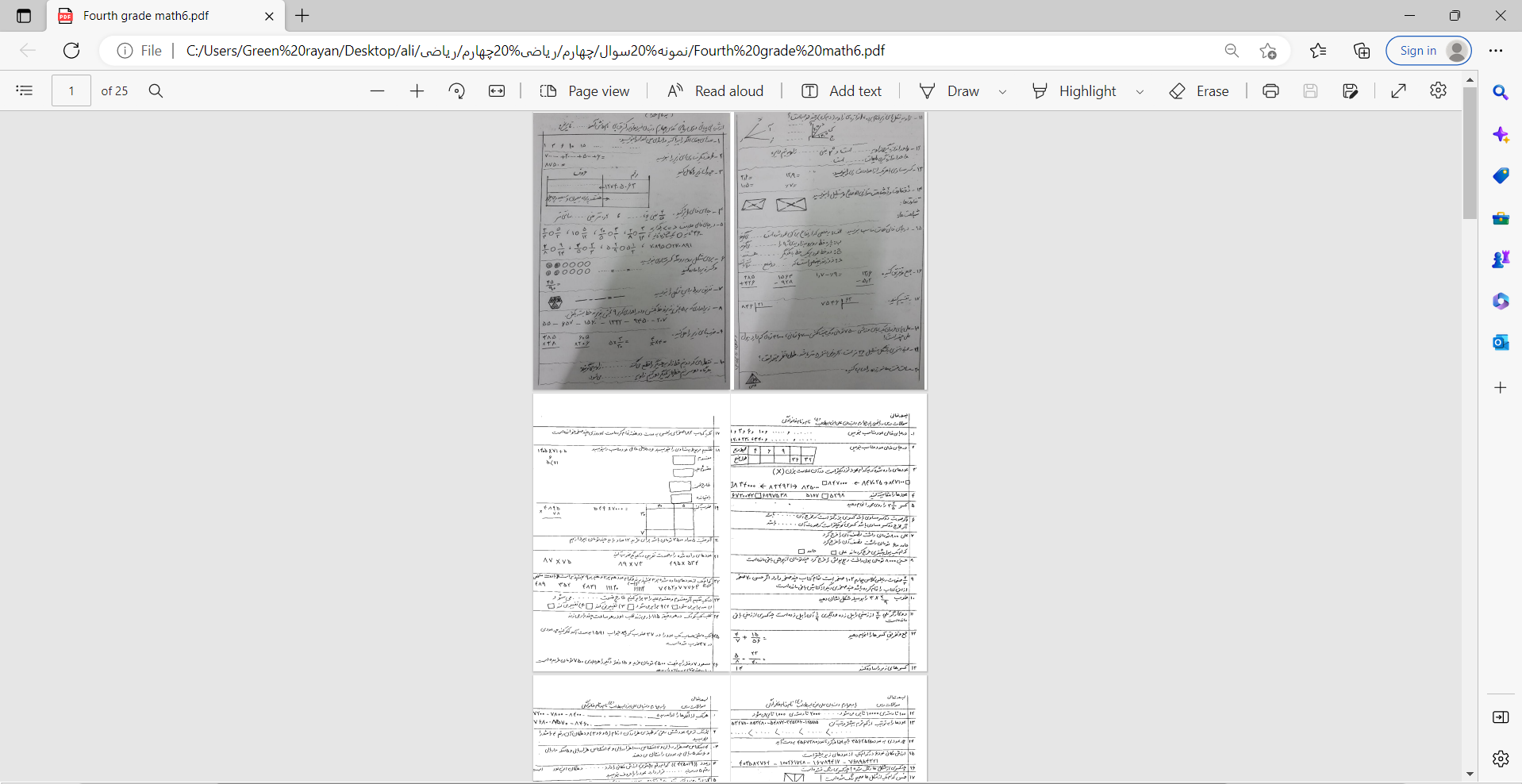Click the first handwritten page thumbnail
The height and width of the screenshot is (784, 1522).
click(632, 251)
